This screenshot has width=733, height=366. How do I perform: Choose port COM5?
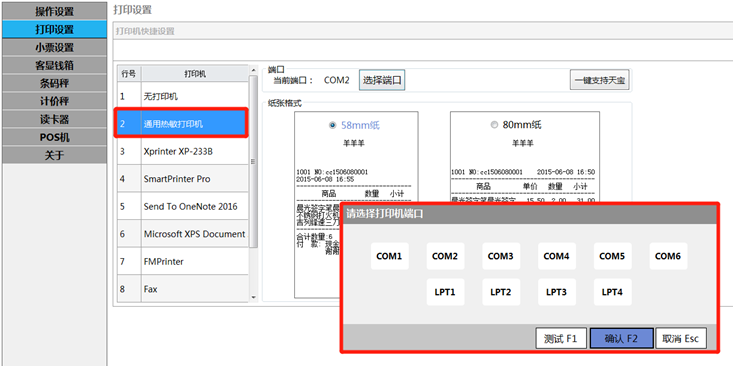coord(612,256)
